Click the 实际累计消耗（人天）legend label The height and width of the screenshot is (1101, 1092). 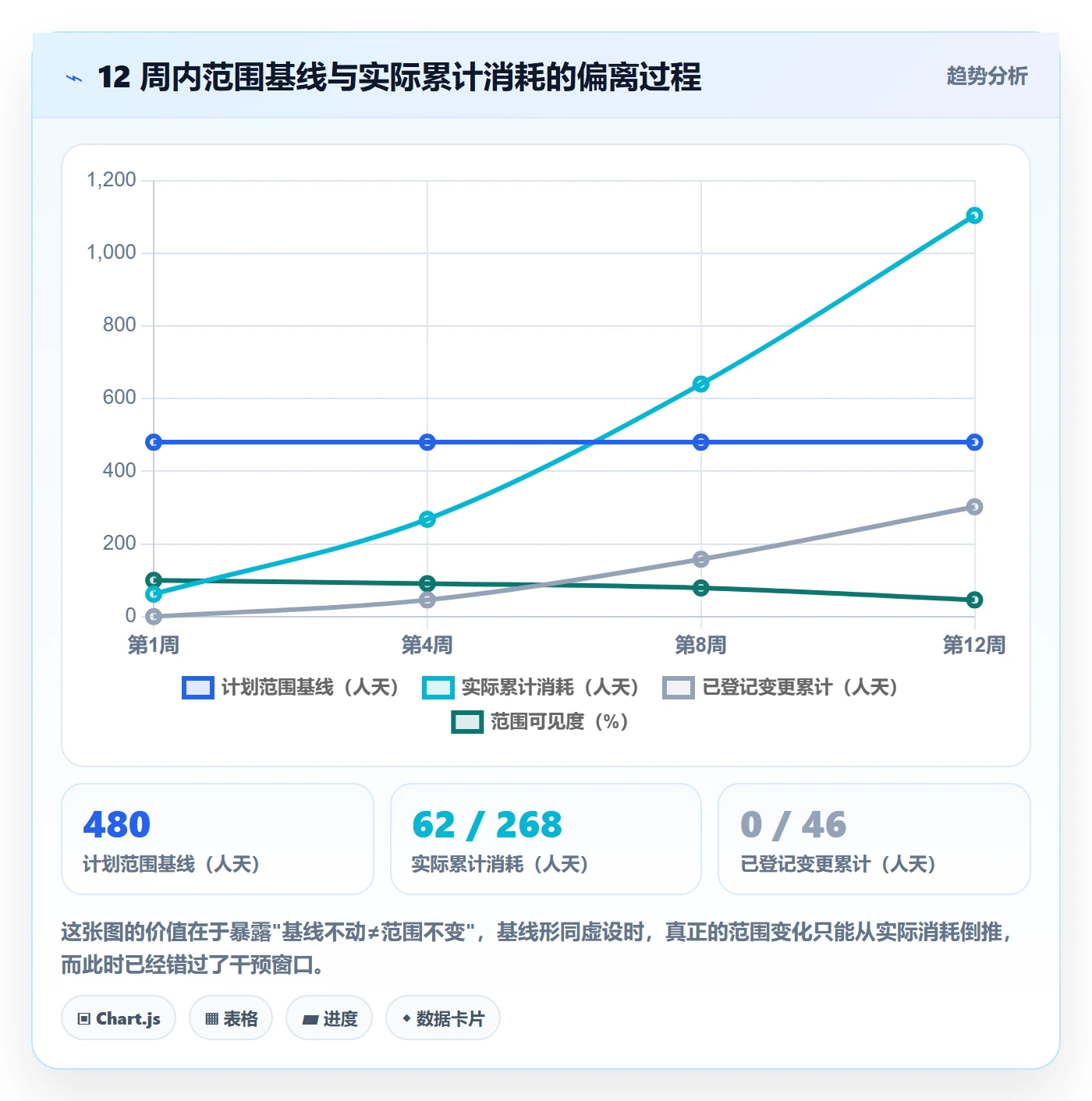551,688
